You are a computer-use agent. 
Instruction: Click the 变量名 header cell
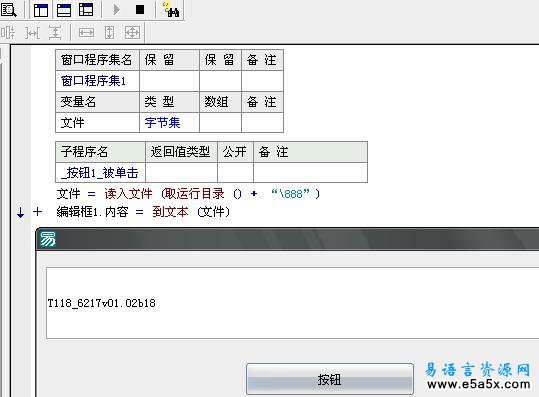[x=98, y=102]
